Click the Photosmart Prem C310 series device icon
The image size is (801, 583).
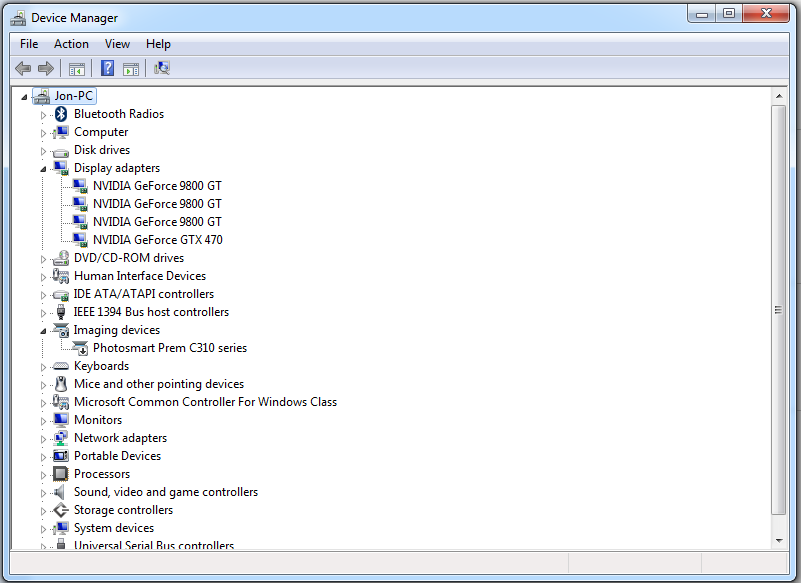click(x=80, y=348)
